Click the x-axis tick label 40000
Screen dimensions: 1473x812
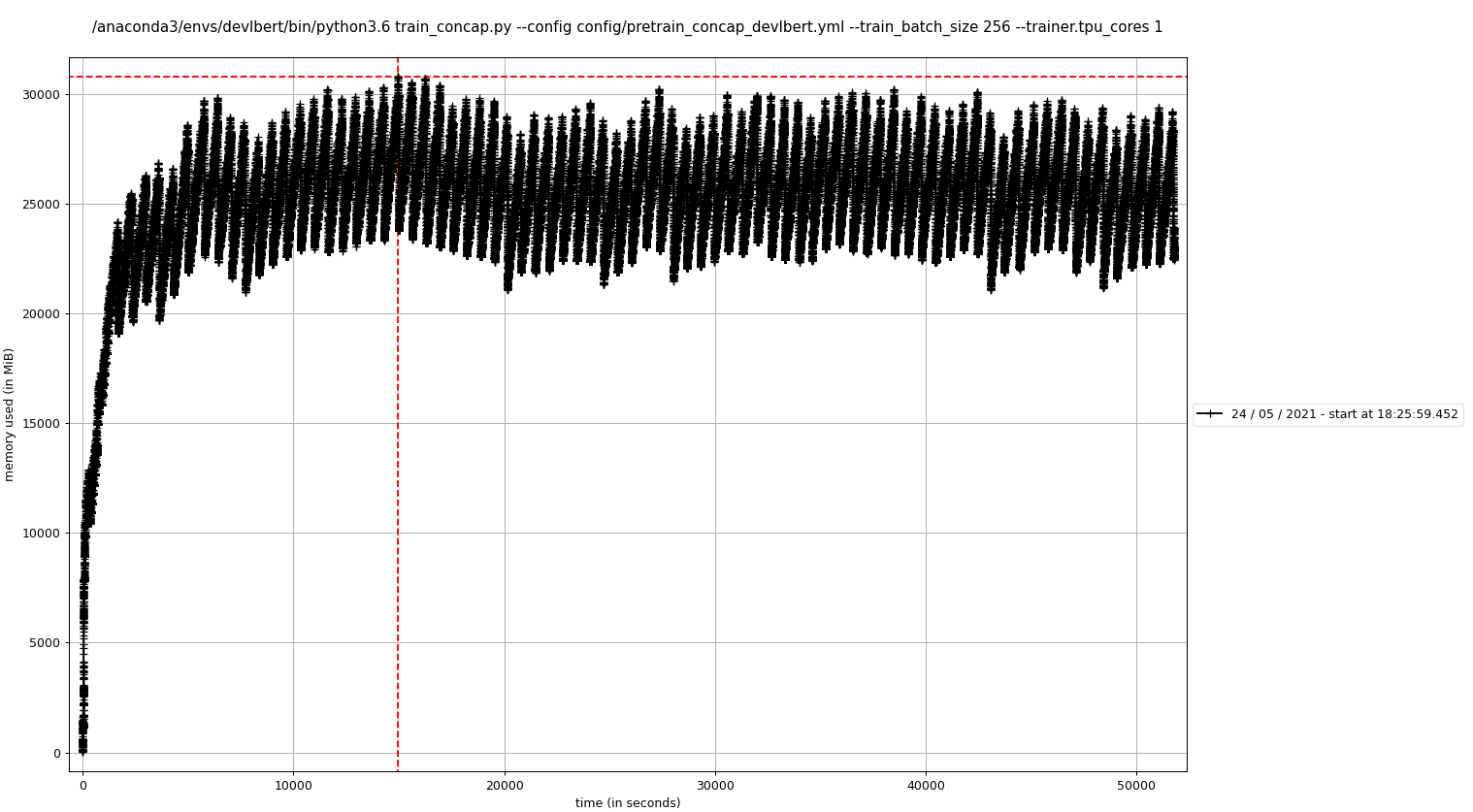click(926, 784)
